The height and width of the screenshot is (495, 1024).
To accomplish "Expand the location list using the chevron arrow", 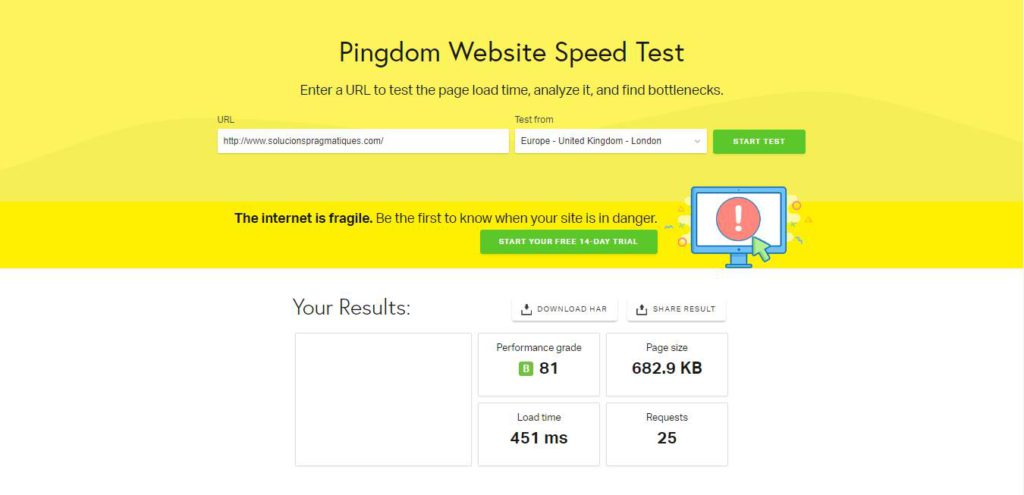I will click(x=697, y=141).
